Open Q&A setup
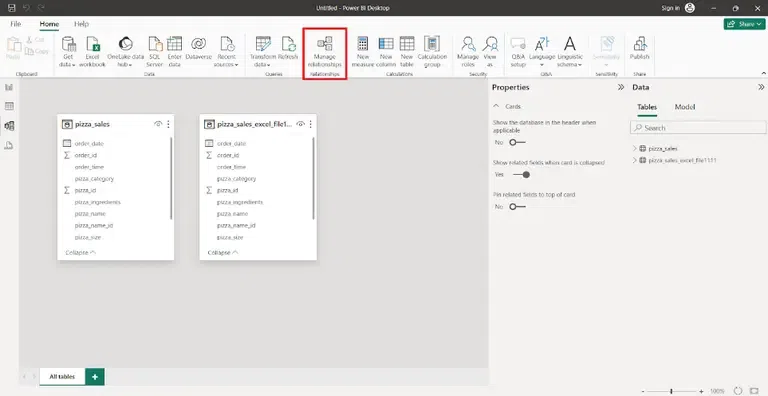 coord(518,51)
